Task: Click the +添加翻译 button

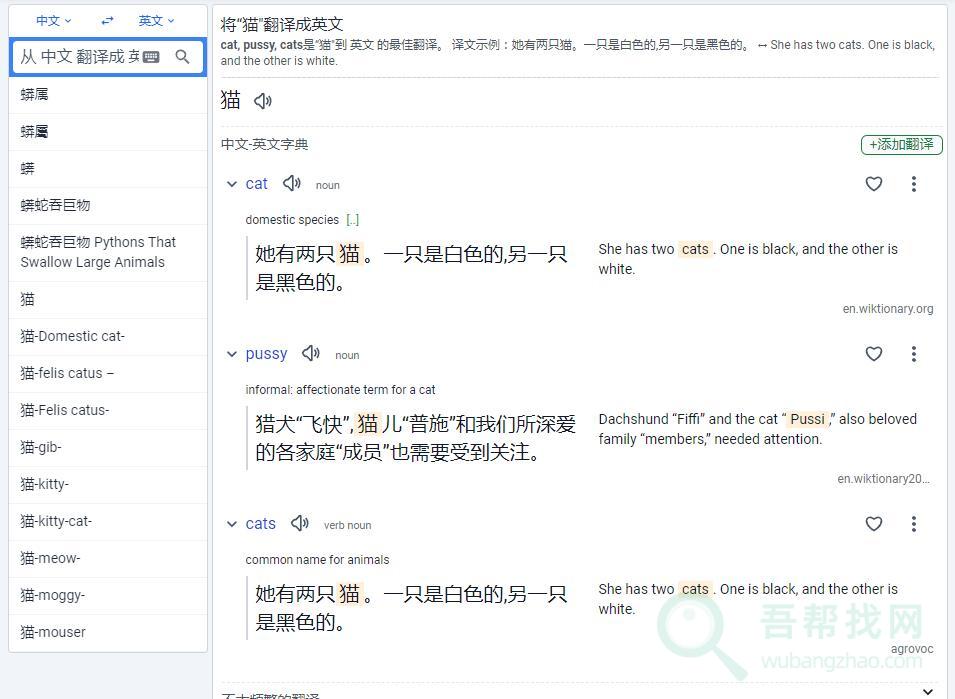Action: point(899,144)
